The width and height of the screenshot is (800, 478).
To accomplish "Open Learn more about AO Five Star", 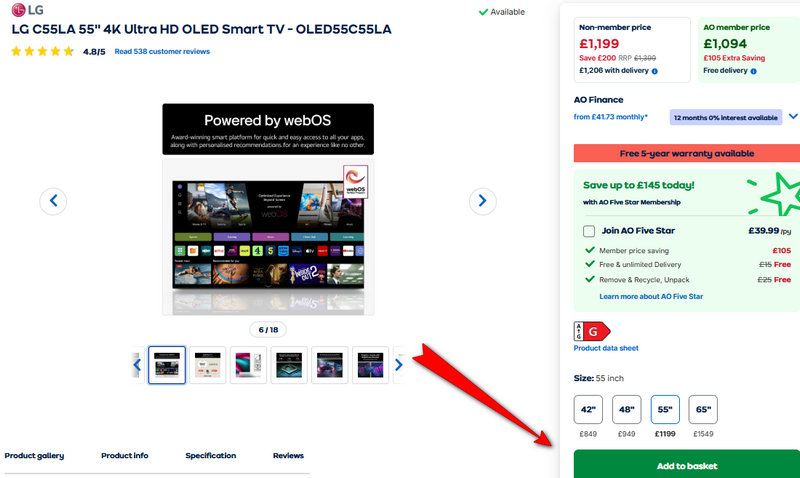I will point(651,296).
